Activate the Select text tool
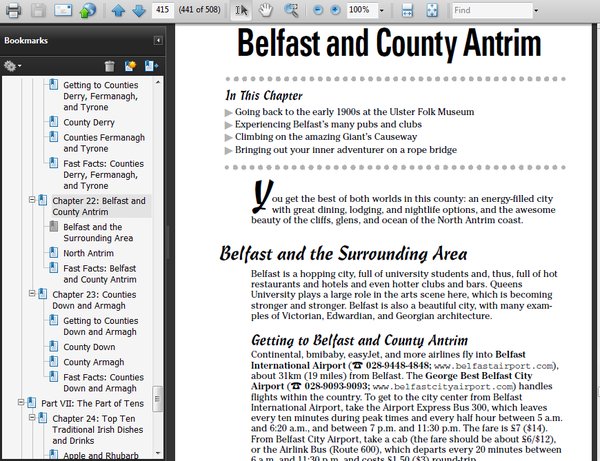This screenshot has height=461, width=600. 241,10
